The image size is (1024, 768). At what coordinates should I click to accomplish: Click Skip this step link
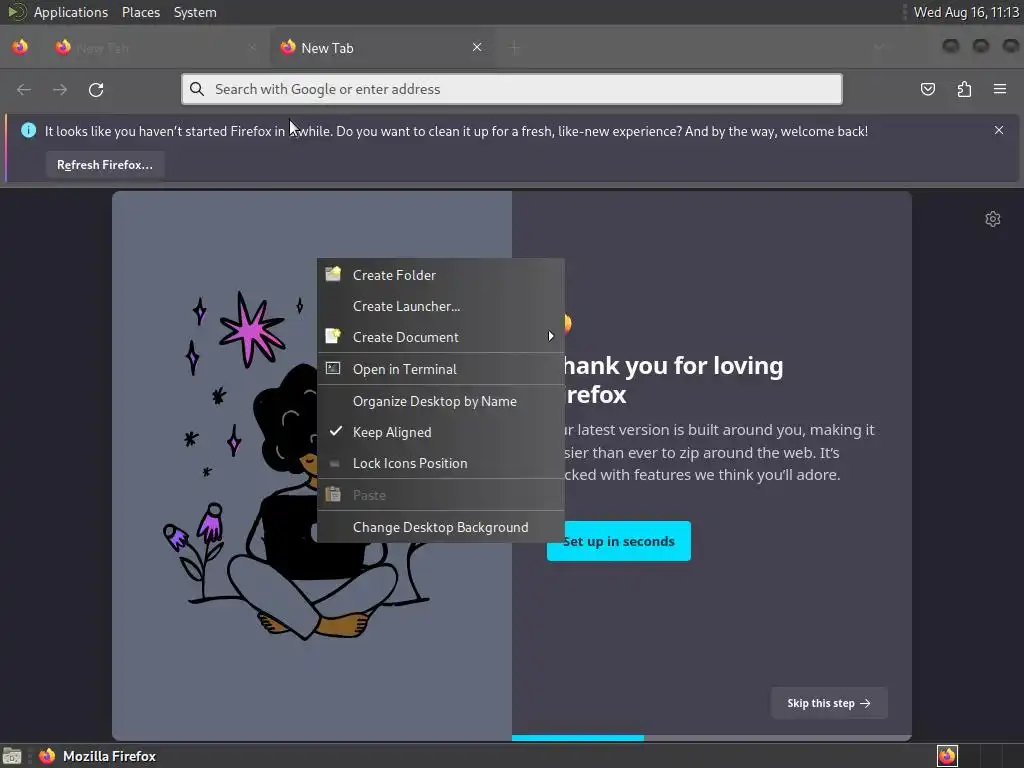(x=829, y=703)
